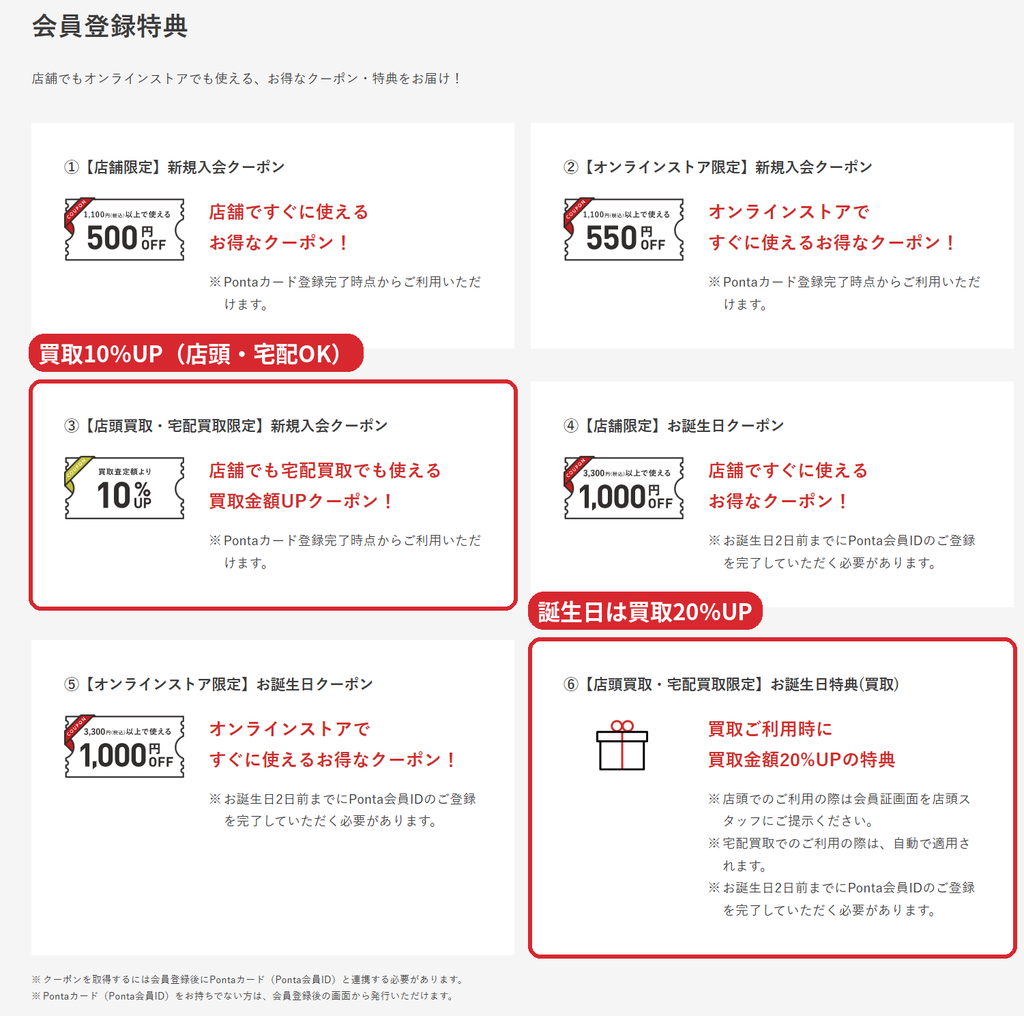Click red text 買取ご利用時に

(770, 729)
